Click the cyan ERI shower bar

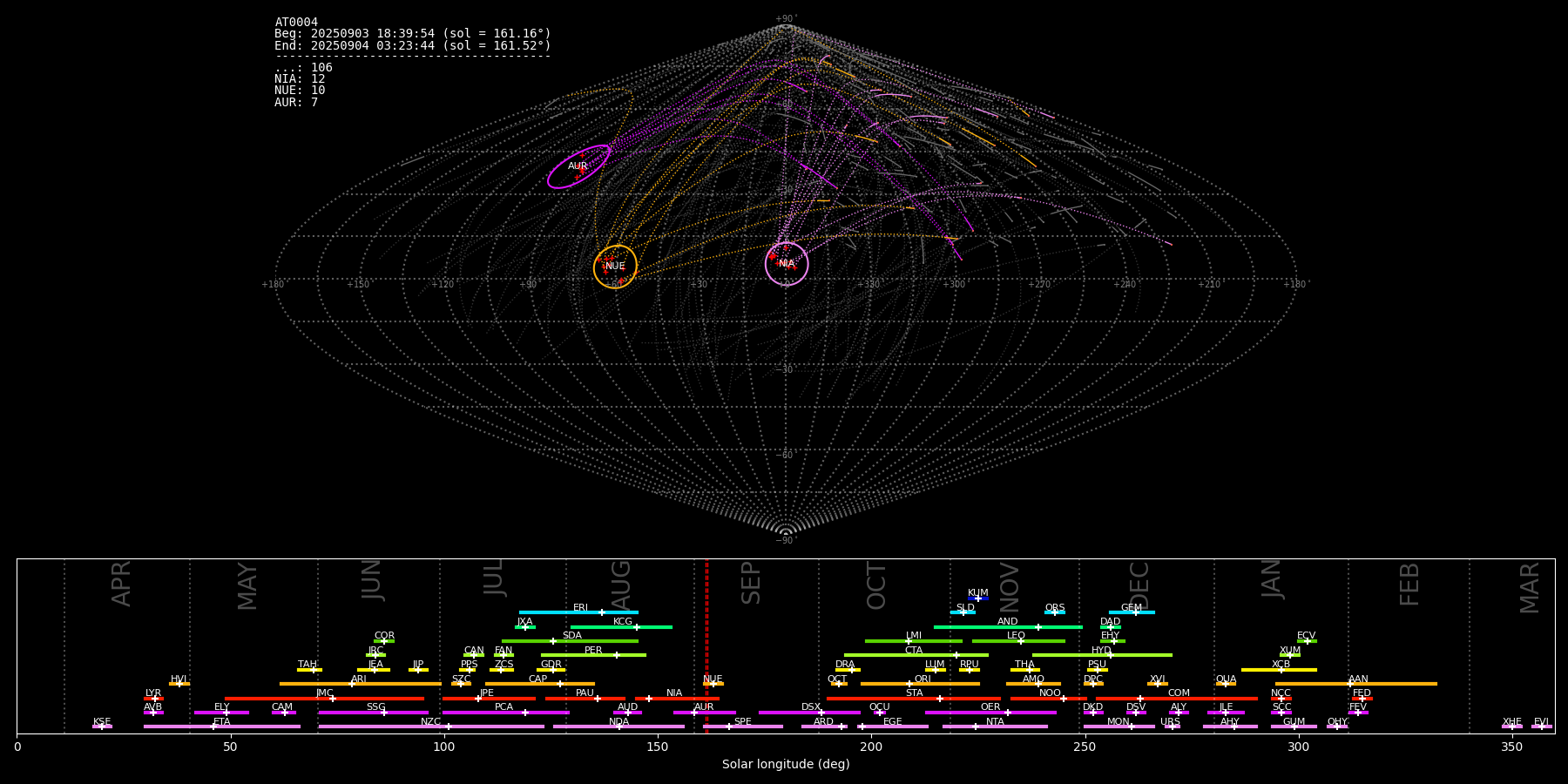click(x=578, y=612)
